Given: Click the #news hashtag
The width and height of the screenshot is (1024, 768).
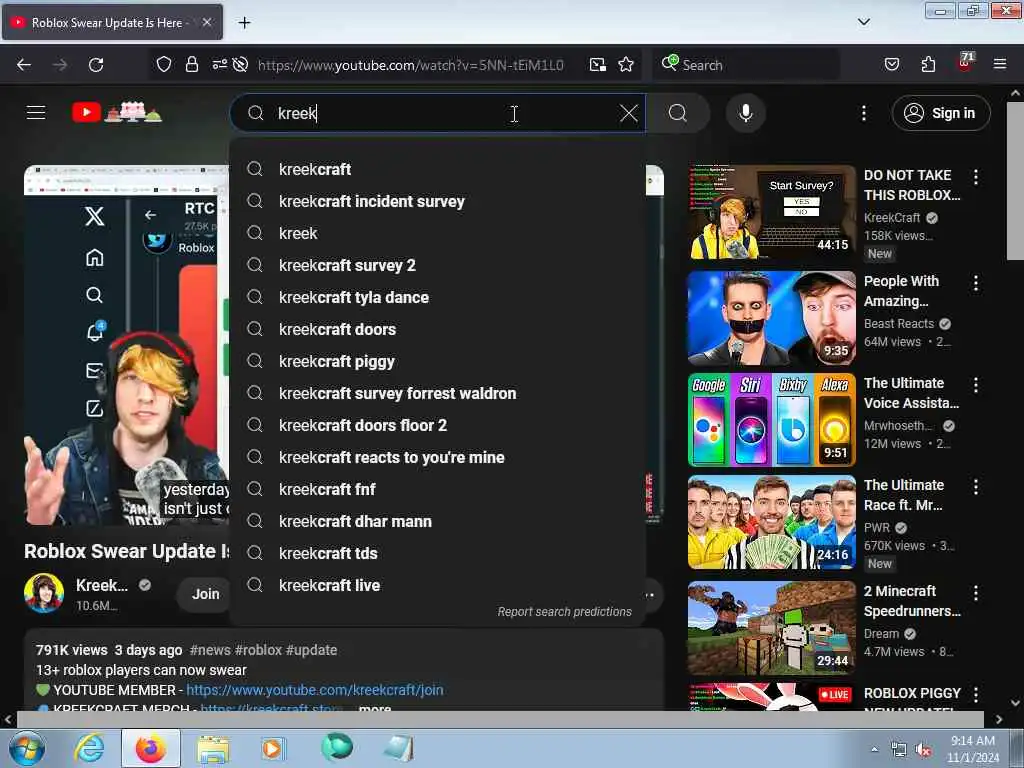Looking at the screenshot, I should coord(210,650).
